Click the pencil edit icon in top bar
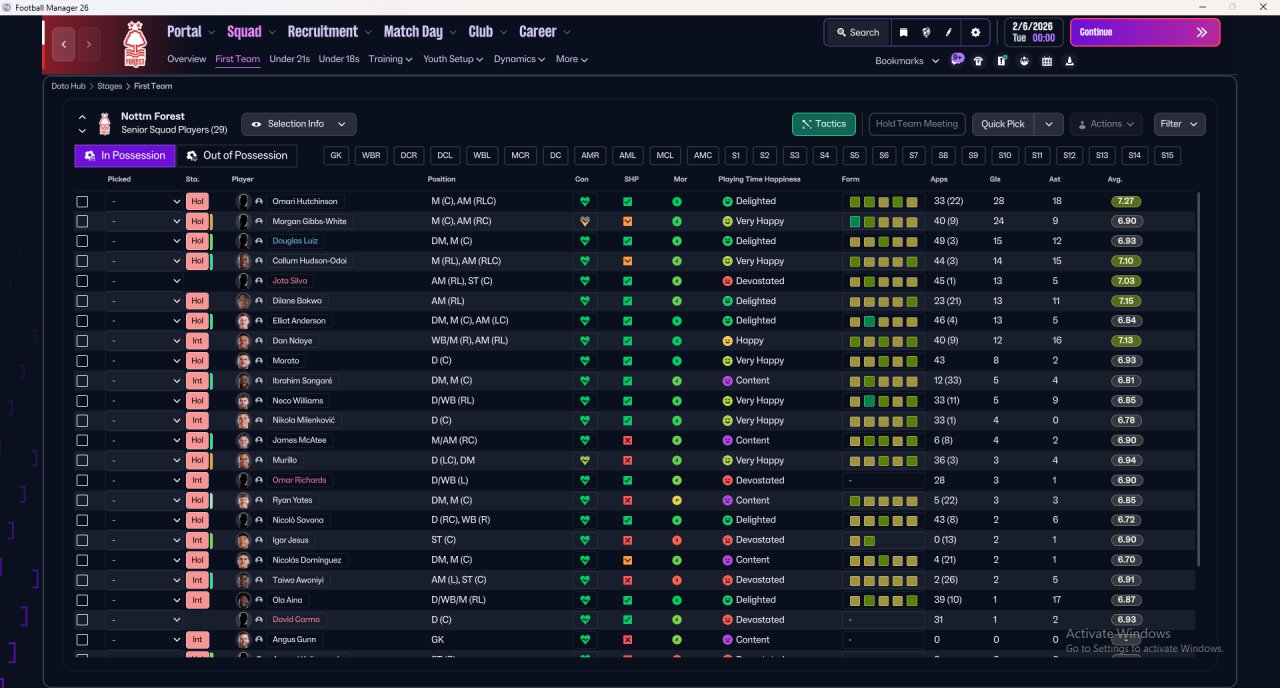The height and width of the screenshot is (688, 1280). pos(948,32)
